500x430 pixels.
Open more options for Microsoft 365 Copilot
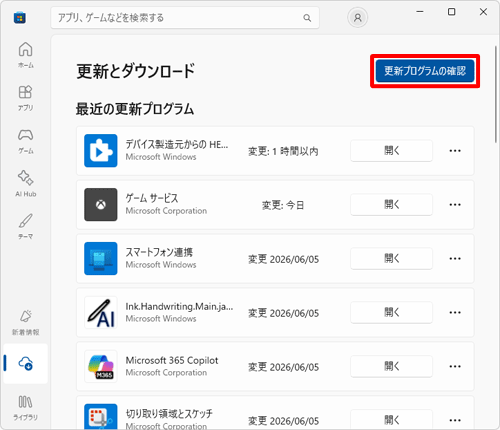coord(455,367)
